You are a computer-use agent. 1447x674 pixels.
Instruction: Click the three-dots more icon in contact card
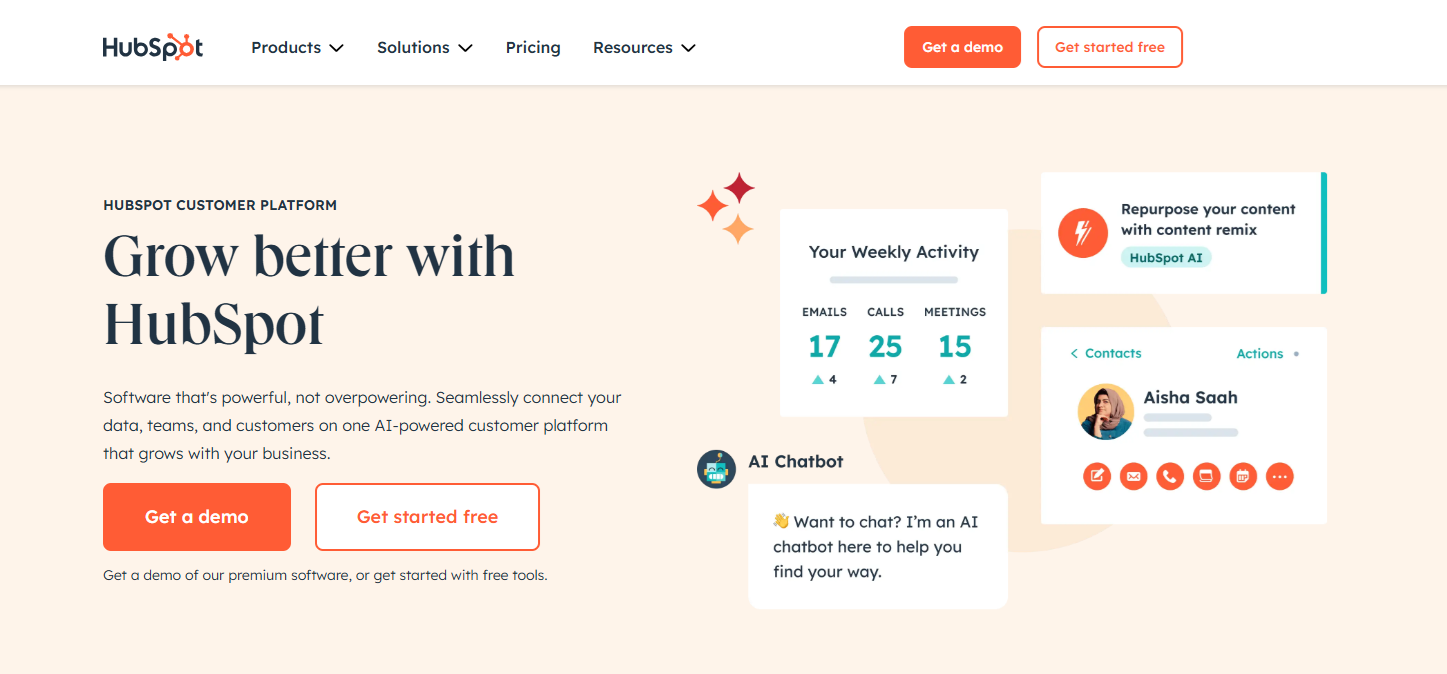[1279, 476]
